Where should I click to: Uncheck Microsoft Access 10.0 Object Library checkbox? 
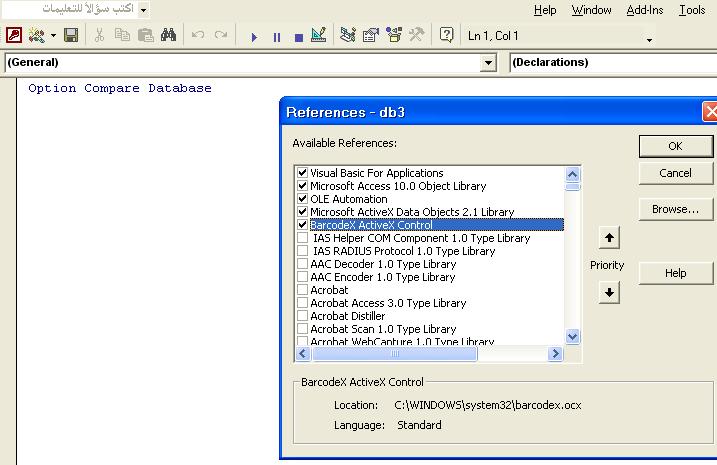(302, 186)
